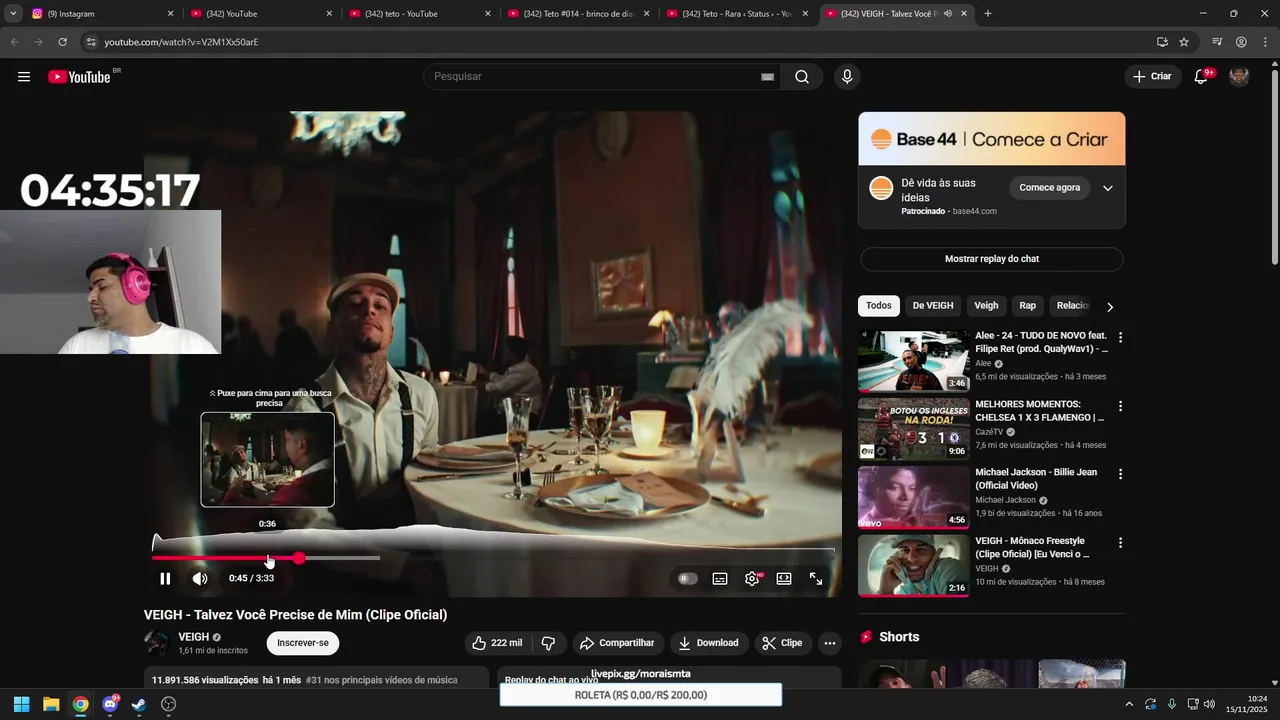1280x720 pixels.
Task: Open a new browser tab with plus
Action: (988, 14)
